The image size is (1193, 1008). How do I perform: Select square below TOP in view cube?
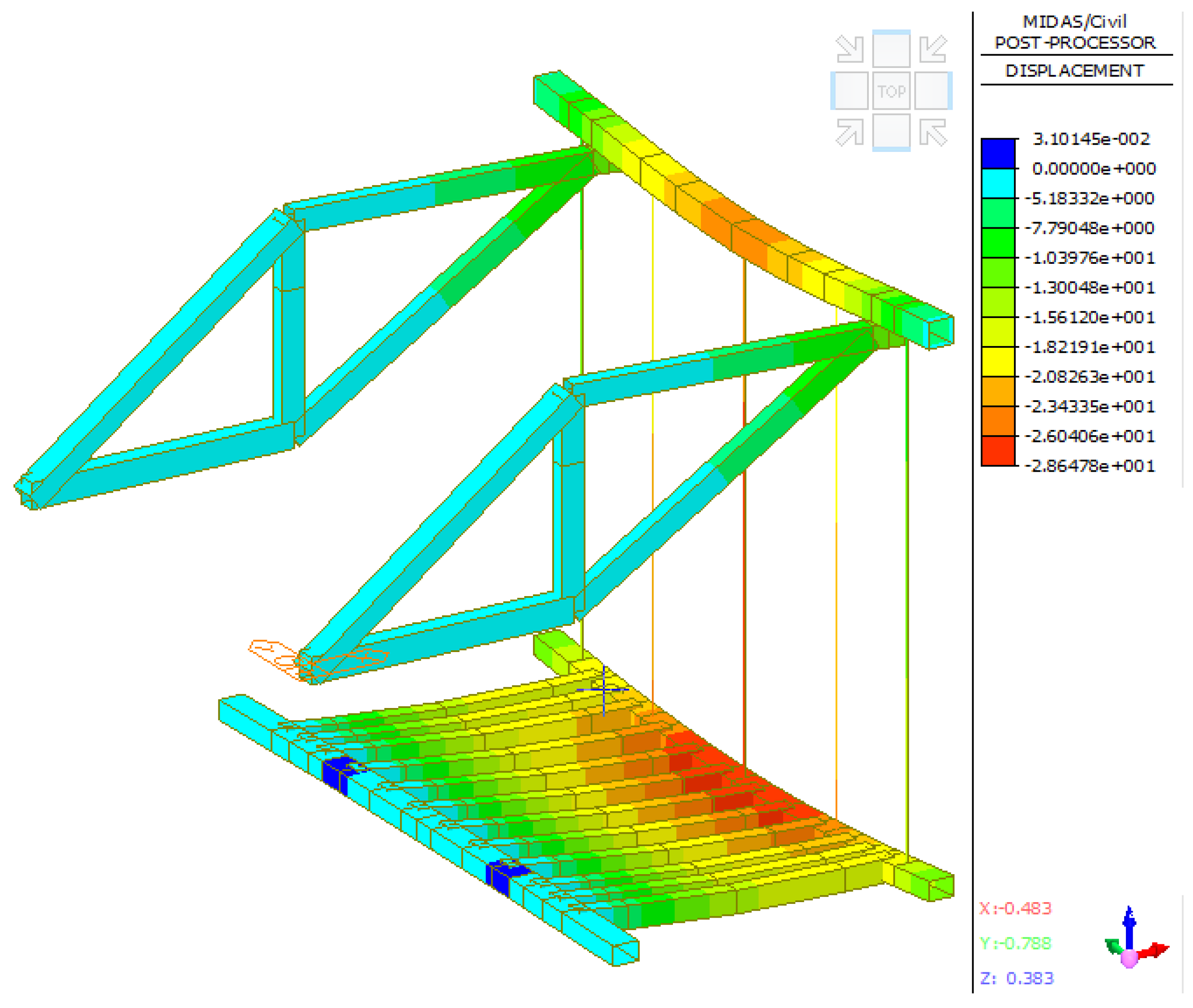click(x=891, y=133)
